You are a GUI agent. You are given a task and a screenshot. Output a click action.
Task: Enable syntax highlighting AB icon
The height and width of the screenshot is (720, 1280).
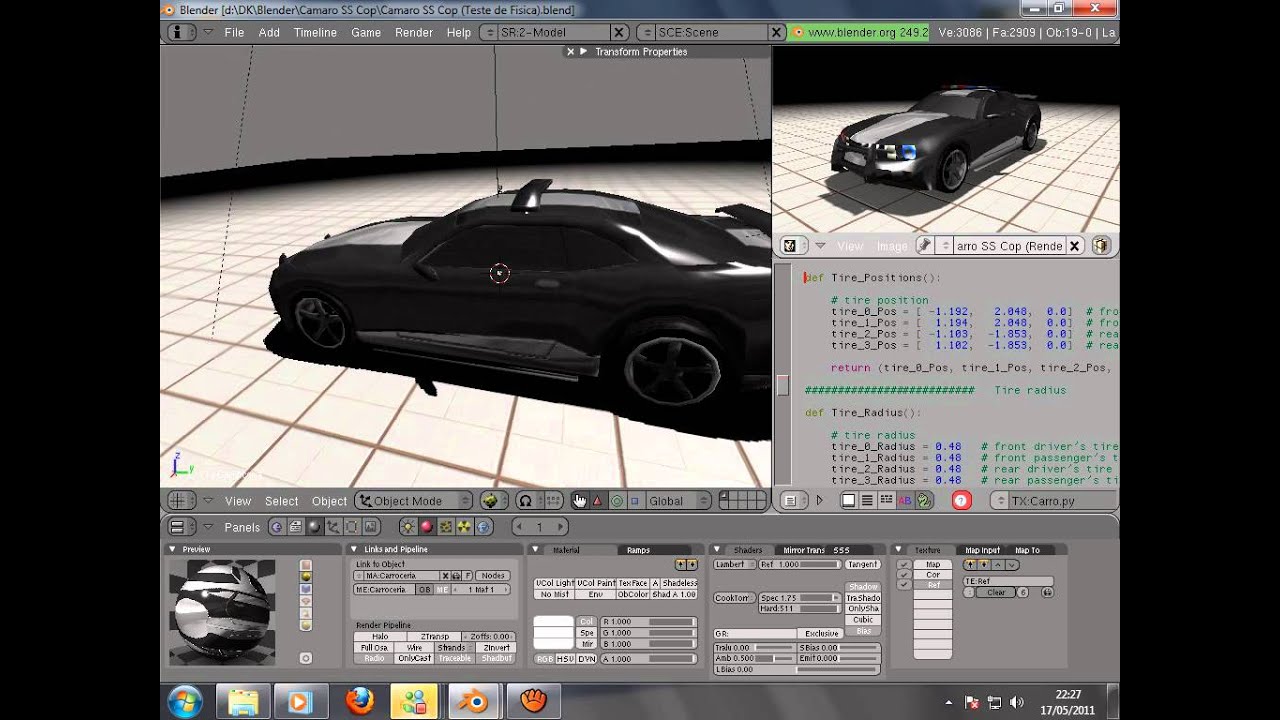(x=905, y=501)
